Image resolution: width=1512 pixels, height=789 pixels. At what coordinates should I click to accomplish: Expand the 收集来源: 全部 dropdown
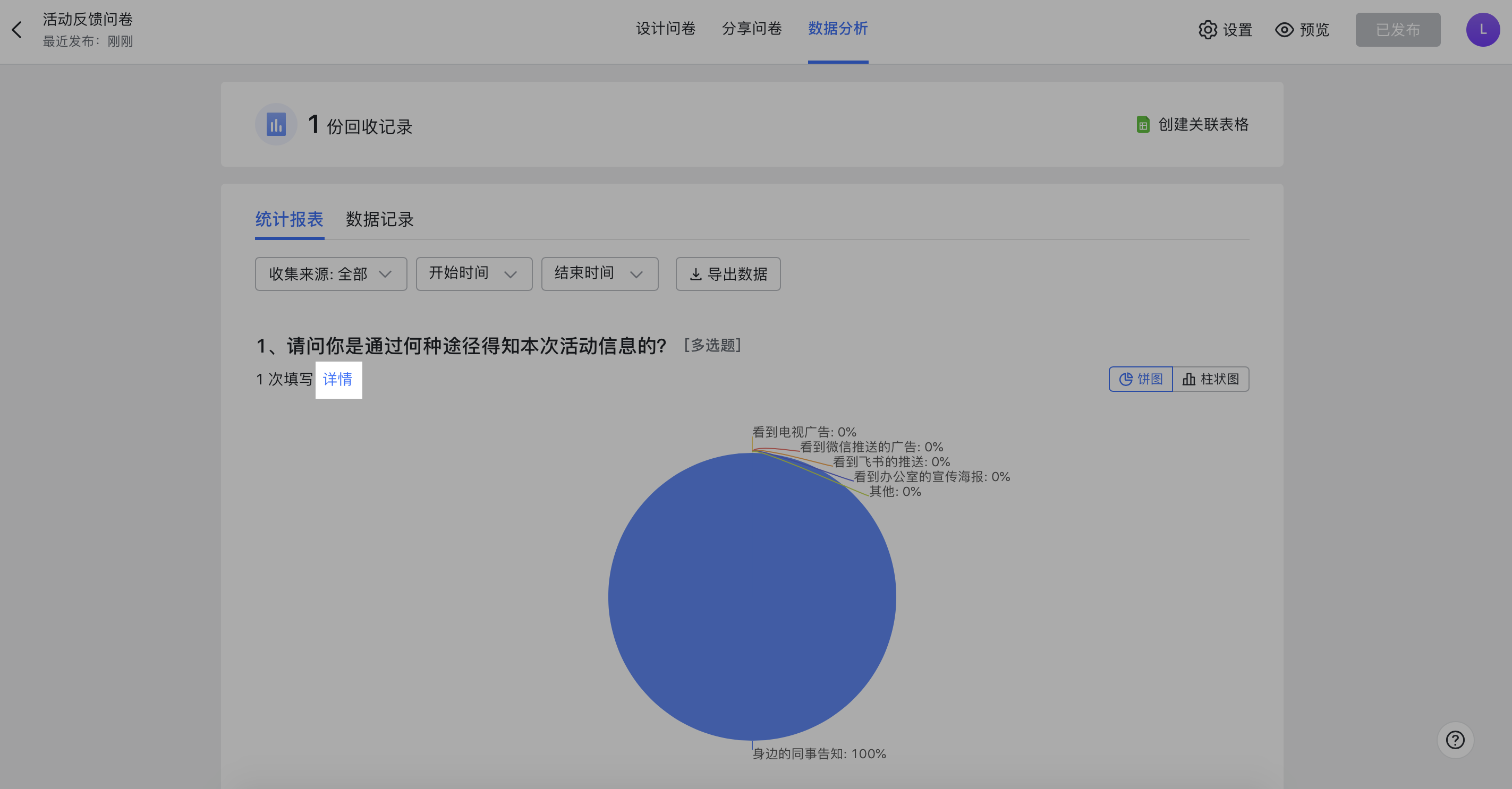coord(331,274)
